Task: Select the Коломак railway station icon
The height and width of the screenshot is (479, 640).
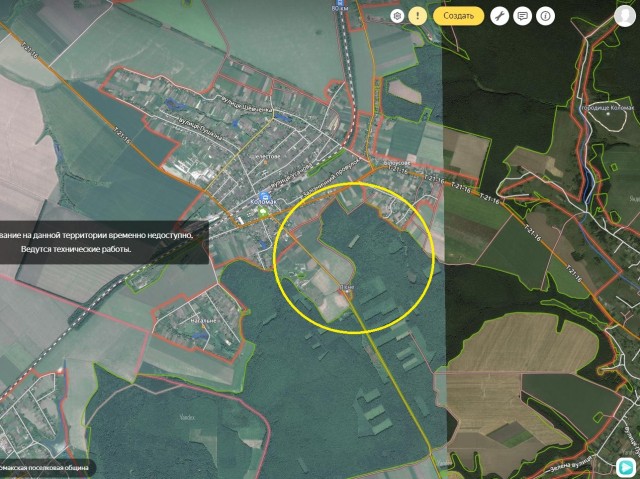Action: 264,195
